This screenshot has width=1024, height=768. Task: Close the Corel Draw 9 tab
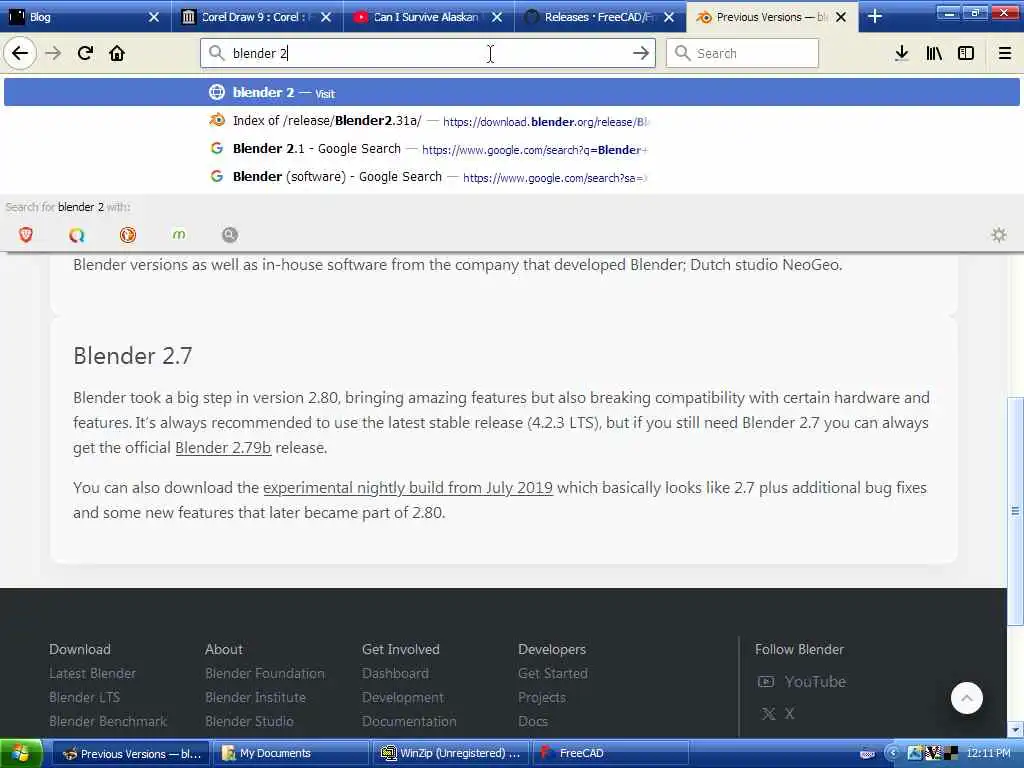tap(326, 17)
